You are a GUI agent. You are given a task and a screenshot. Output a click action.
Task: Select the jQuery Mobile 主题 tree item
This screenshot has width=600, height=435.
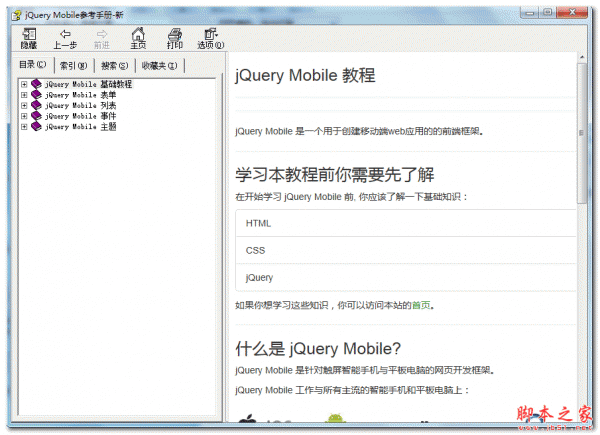80,127
